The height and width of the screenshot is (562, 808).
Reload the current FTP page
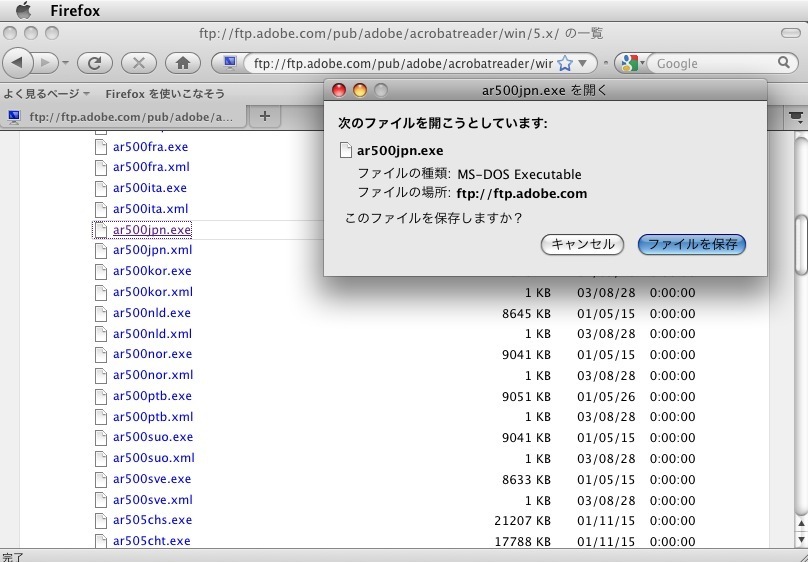pos(95,63)
